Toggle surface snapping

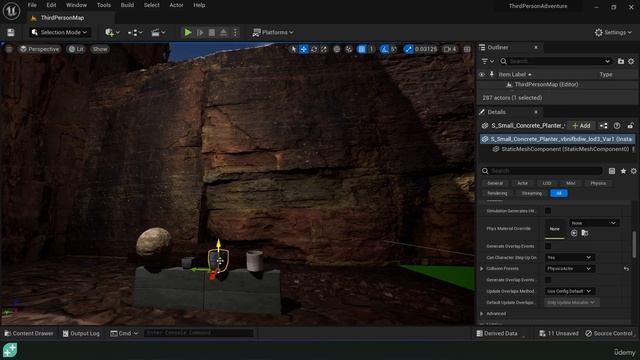349,49
